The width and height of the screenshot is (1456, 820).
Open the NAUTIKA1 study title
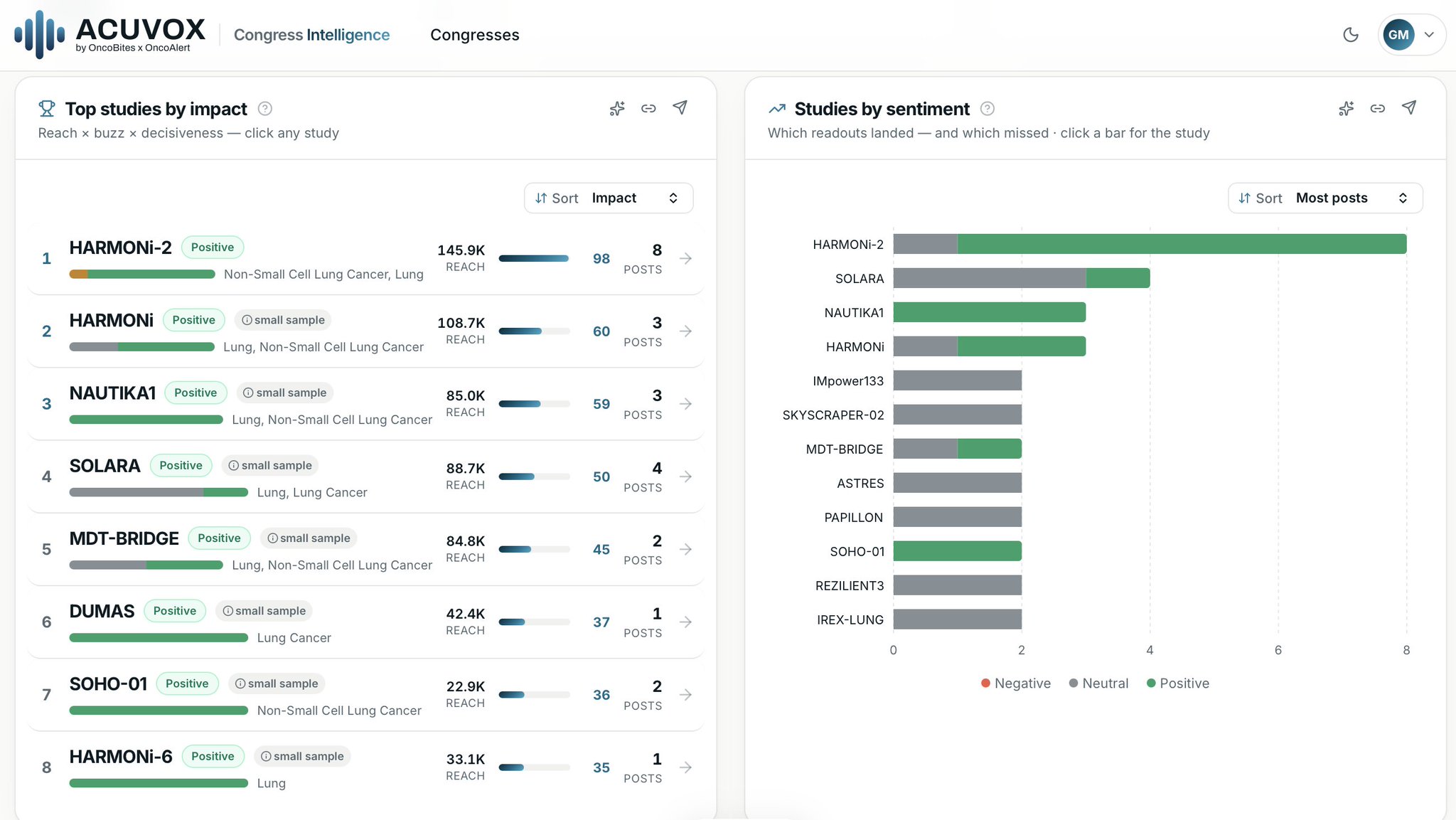pyautogui.click(x=112, y=393)
